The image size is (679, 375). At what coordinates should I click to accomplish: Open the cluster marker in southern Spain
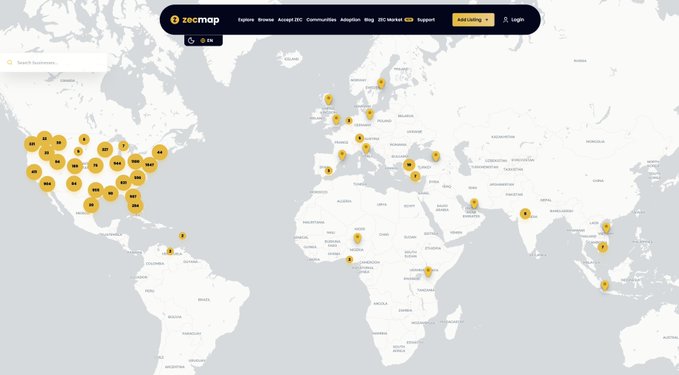click(x=329, y=171)
